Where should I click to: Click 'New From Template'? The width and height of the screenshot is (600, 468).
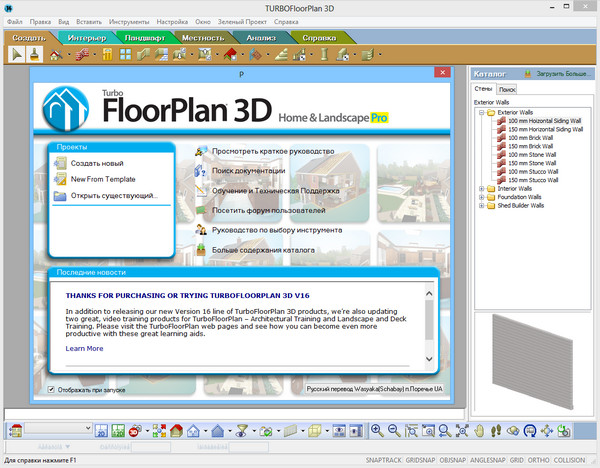pos(103,179)
